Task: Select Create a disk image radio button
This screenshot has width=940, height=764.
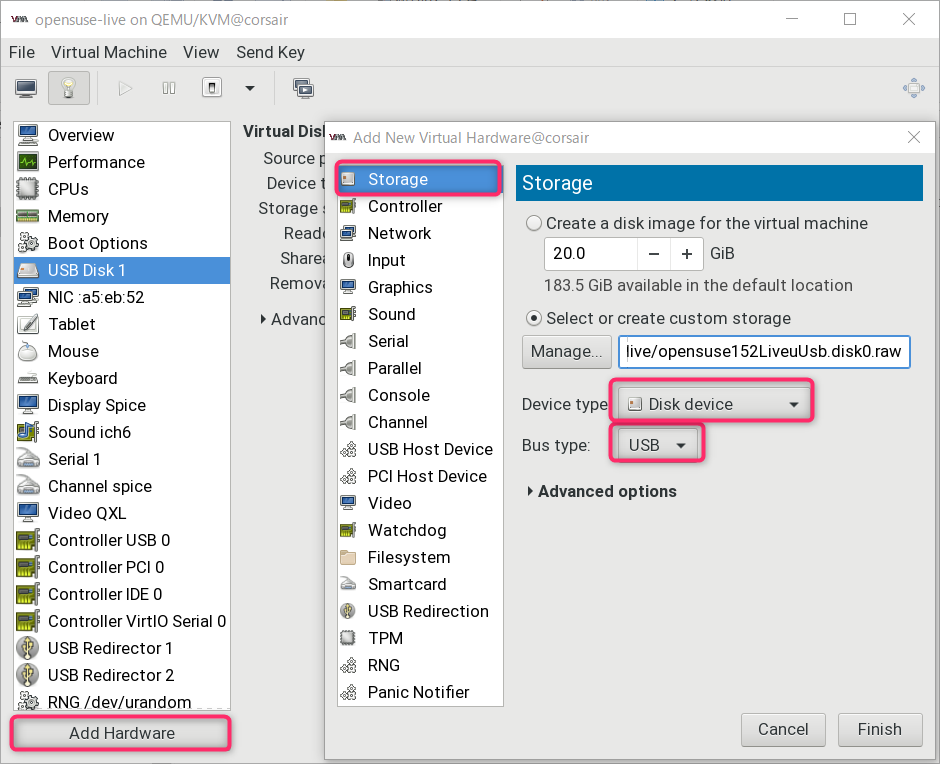Action: pyautogui.click(x=534, y=223)
